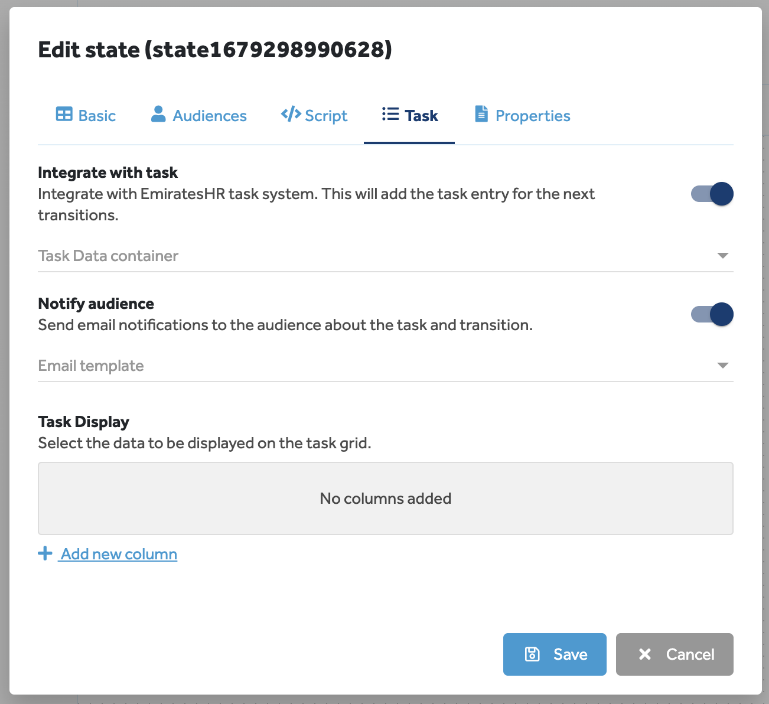The width and height of the screenshot is (769, 704).
Task: Toggle the Integrate with task switch
Action: [x=712, y=194]
